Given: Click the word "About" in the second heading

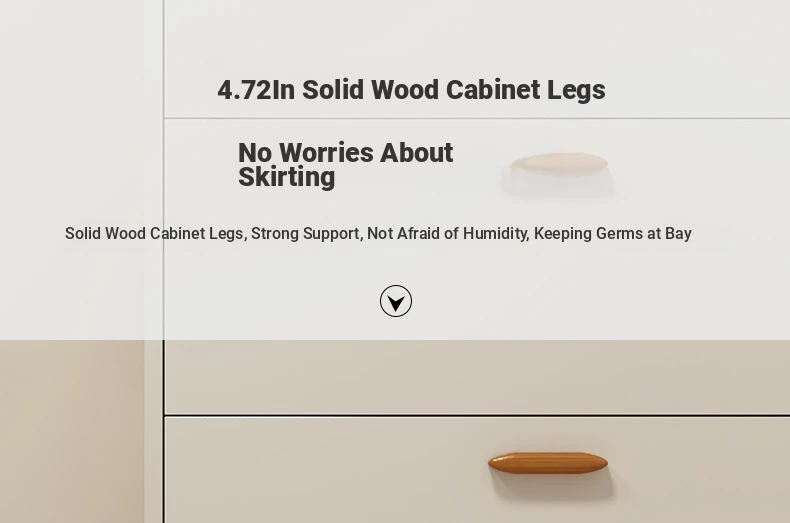Looking at the screenshot, I should (416, 153).
